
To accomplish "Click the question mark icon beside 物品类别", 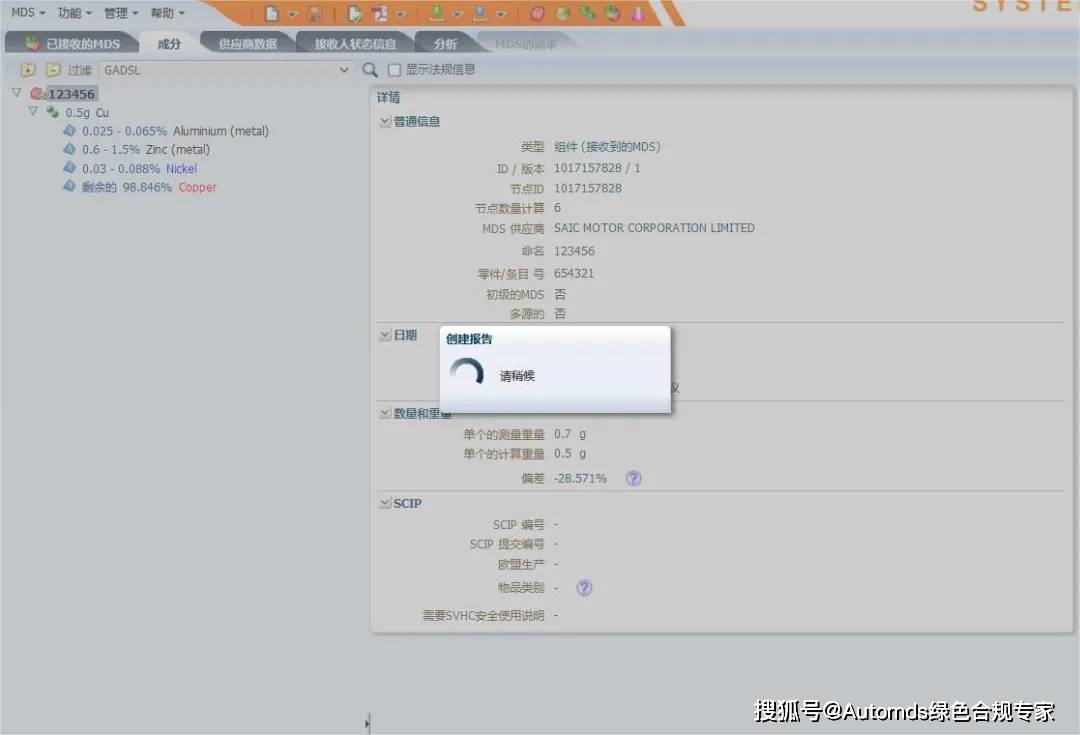I will click(583, 588).
